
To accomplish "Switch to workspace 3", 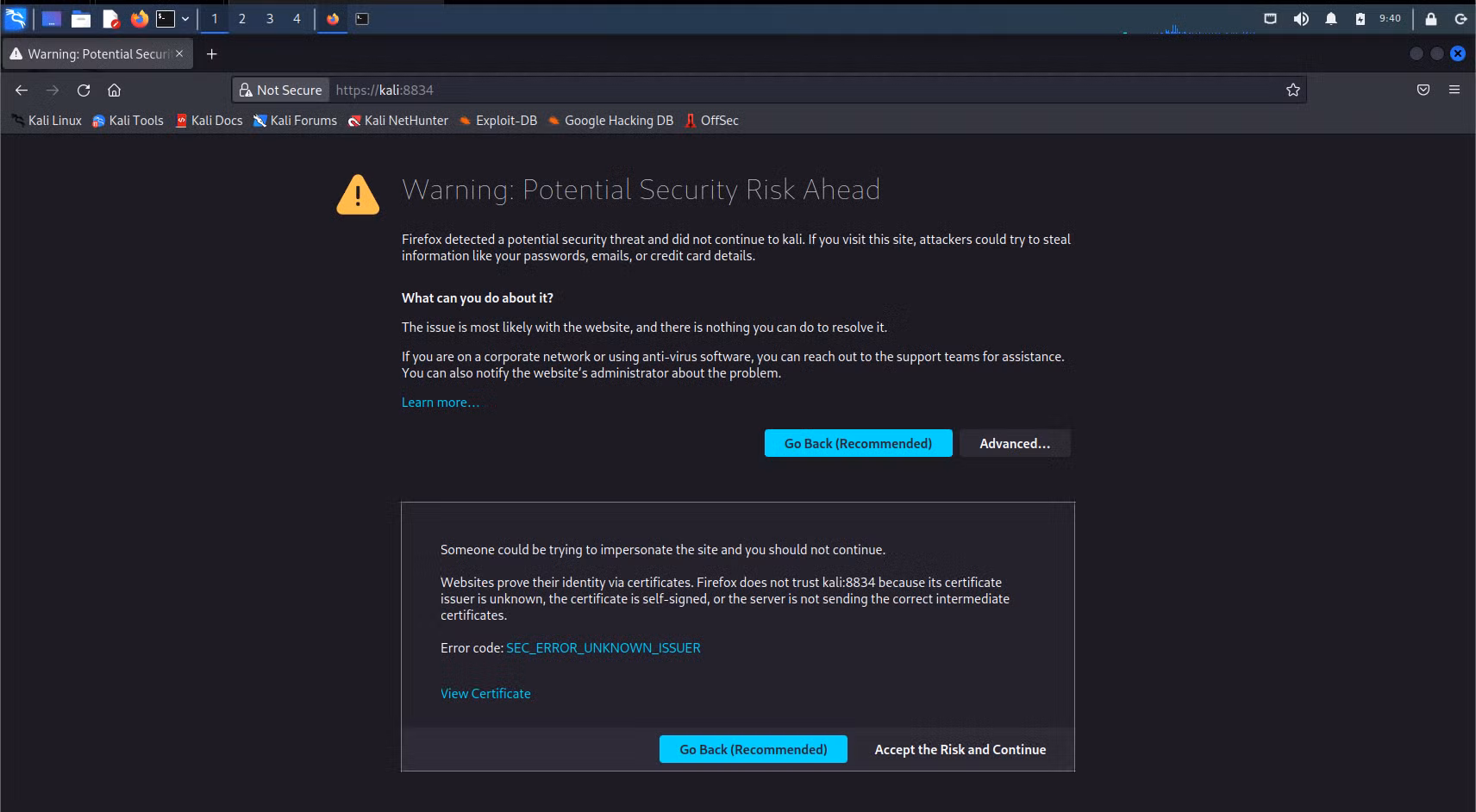I will [x=270, y=18].
